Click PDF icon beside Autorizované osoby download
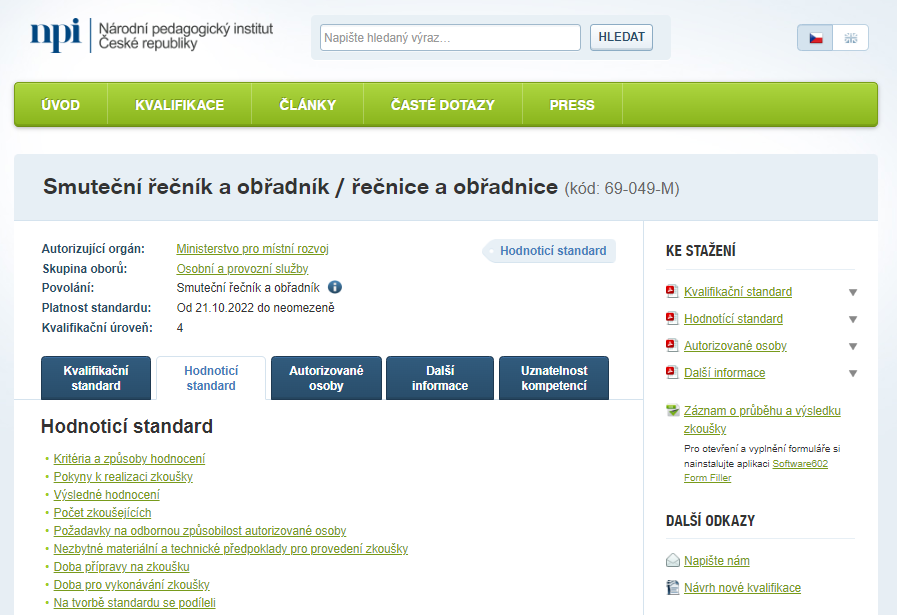The image size is (897, 615). point(672,346)
